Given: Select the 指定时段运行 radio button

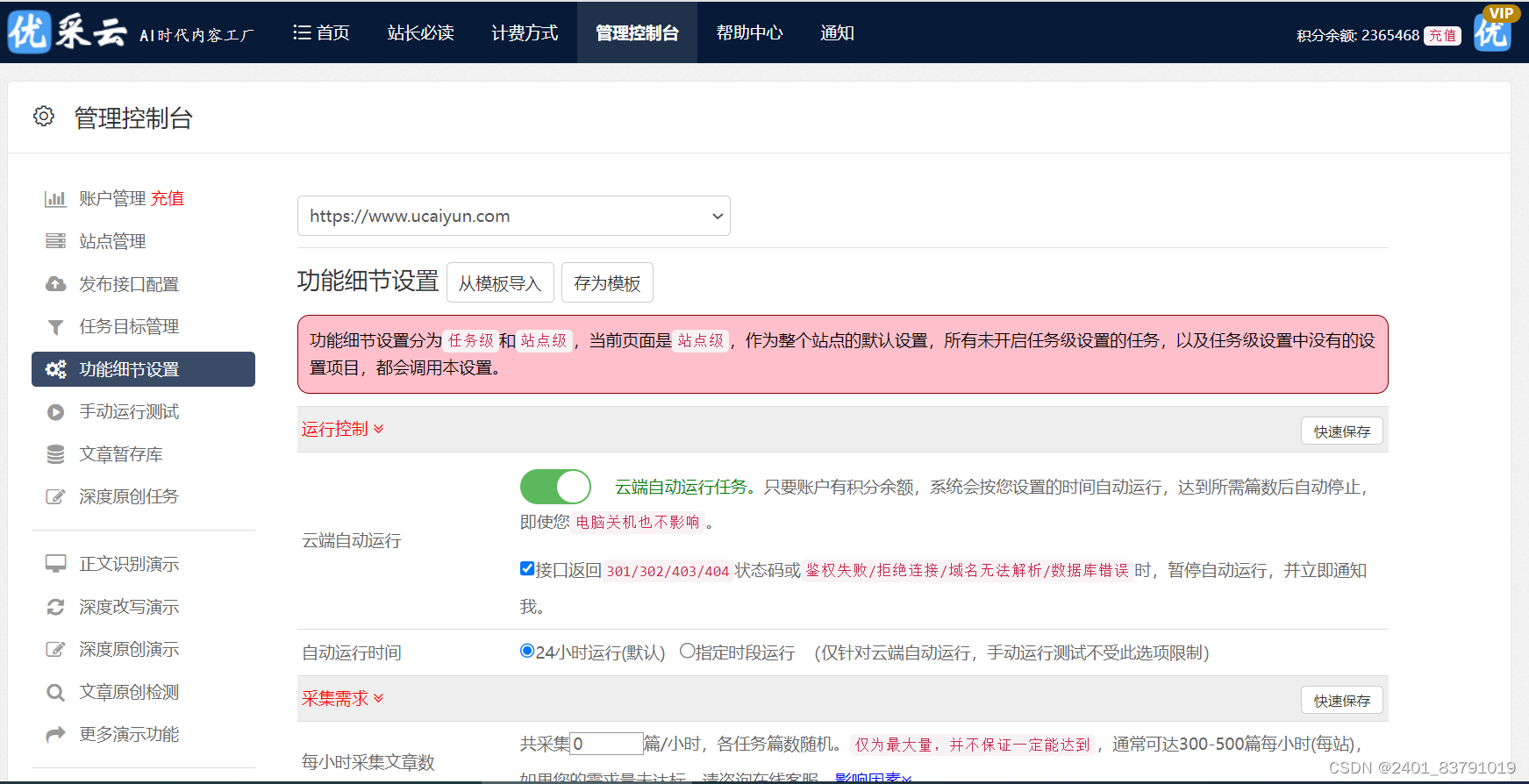Looking at the screenshot, I should point(688,651).
